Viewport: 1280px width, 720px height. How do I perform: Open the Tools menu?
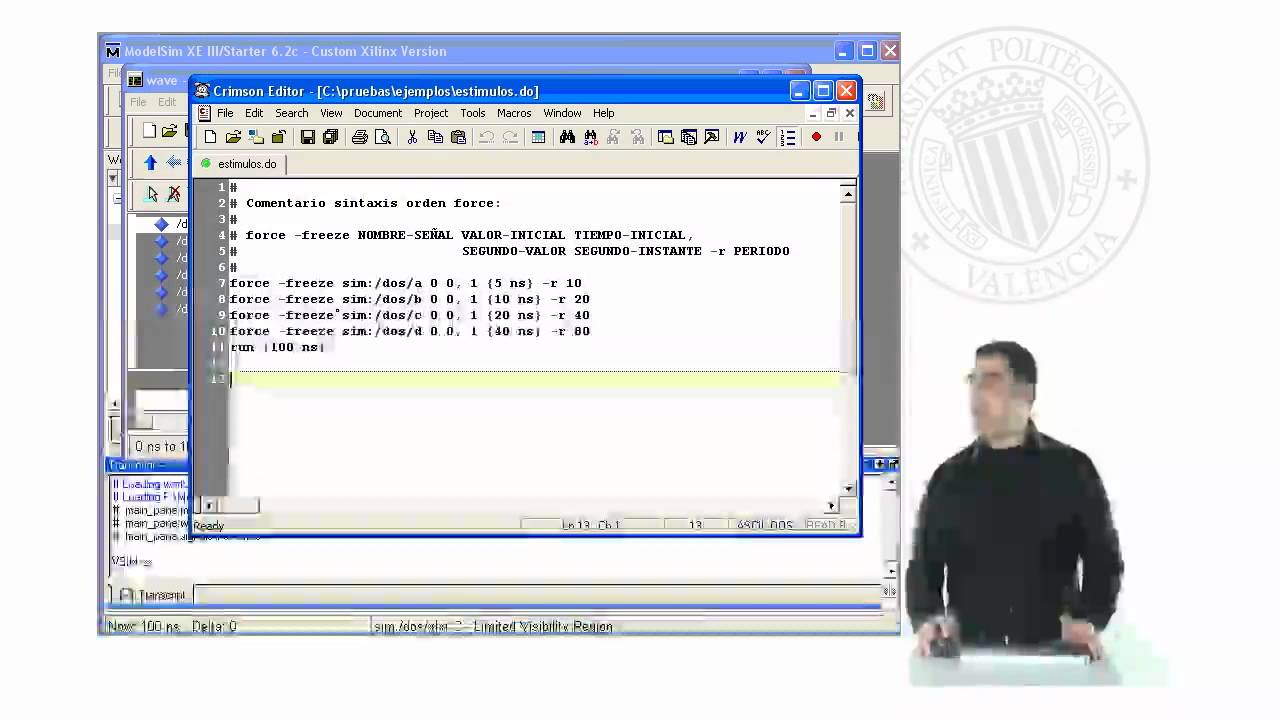click(x=473, y=113)
